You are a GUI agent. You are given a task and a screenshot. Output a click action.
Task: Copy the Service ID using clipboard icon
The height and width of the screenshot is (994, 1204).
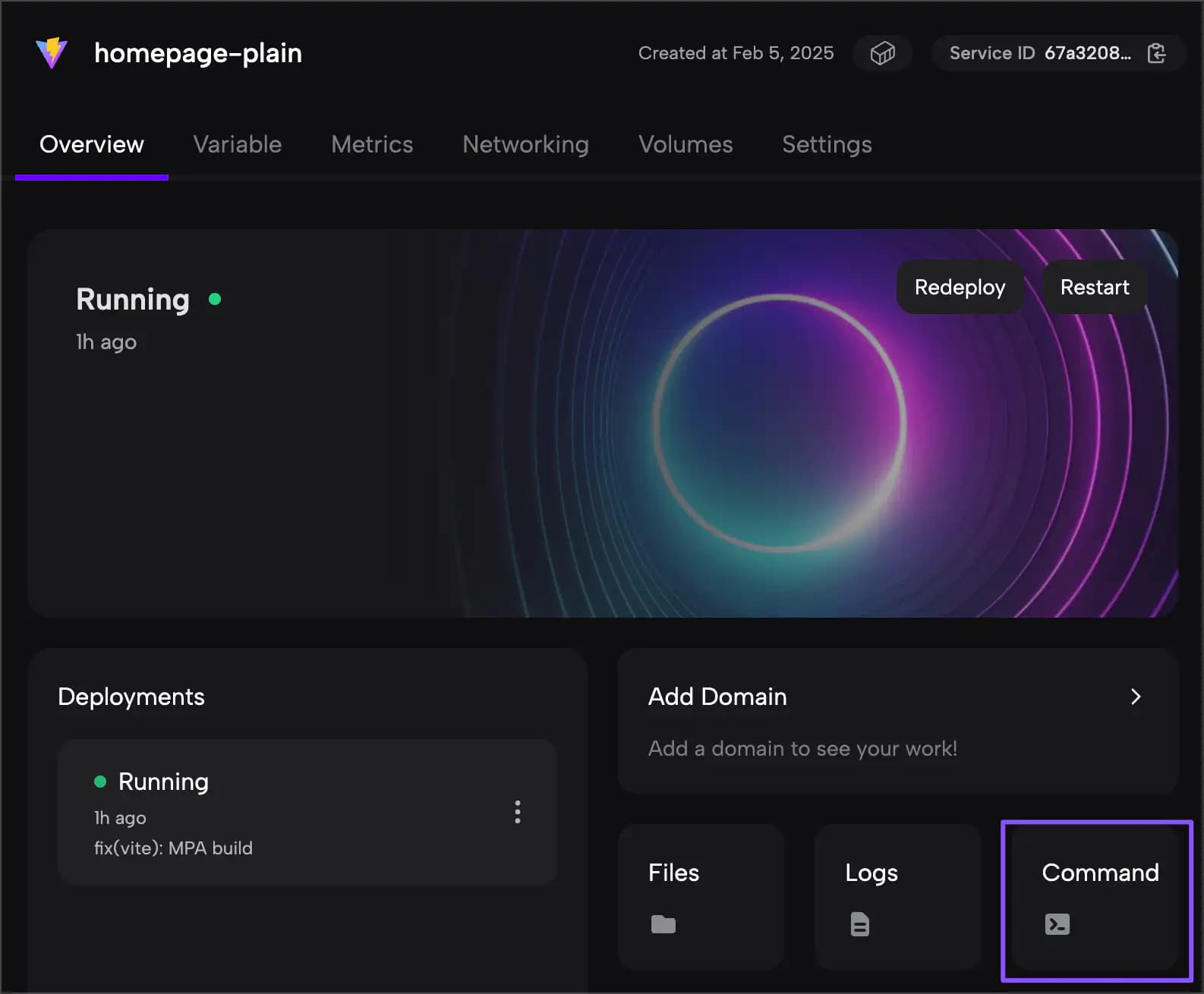tap(1156, 53)
